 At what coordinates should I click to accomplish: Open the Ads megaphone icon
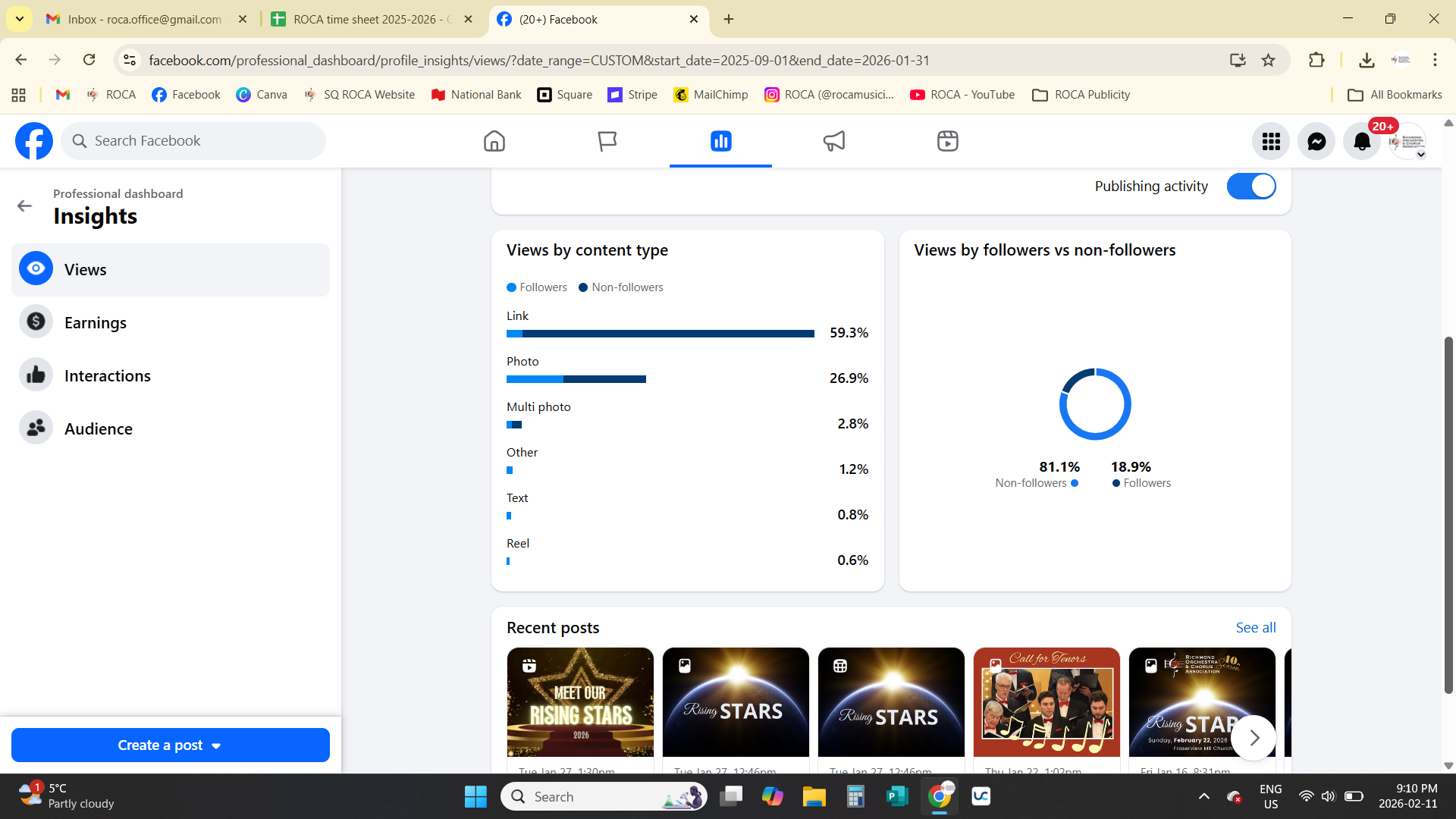click(x=833, y=141)
